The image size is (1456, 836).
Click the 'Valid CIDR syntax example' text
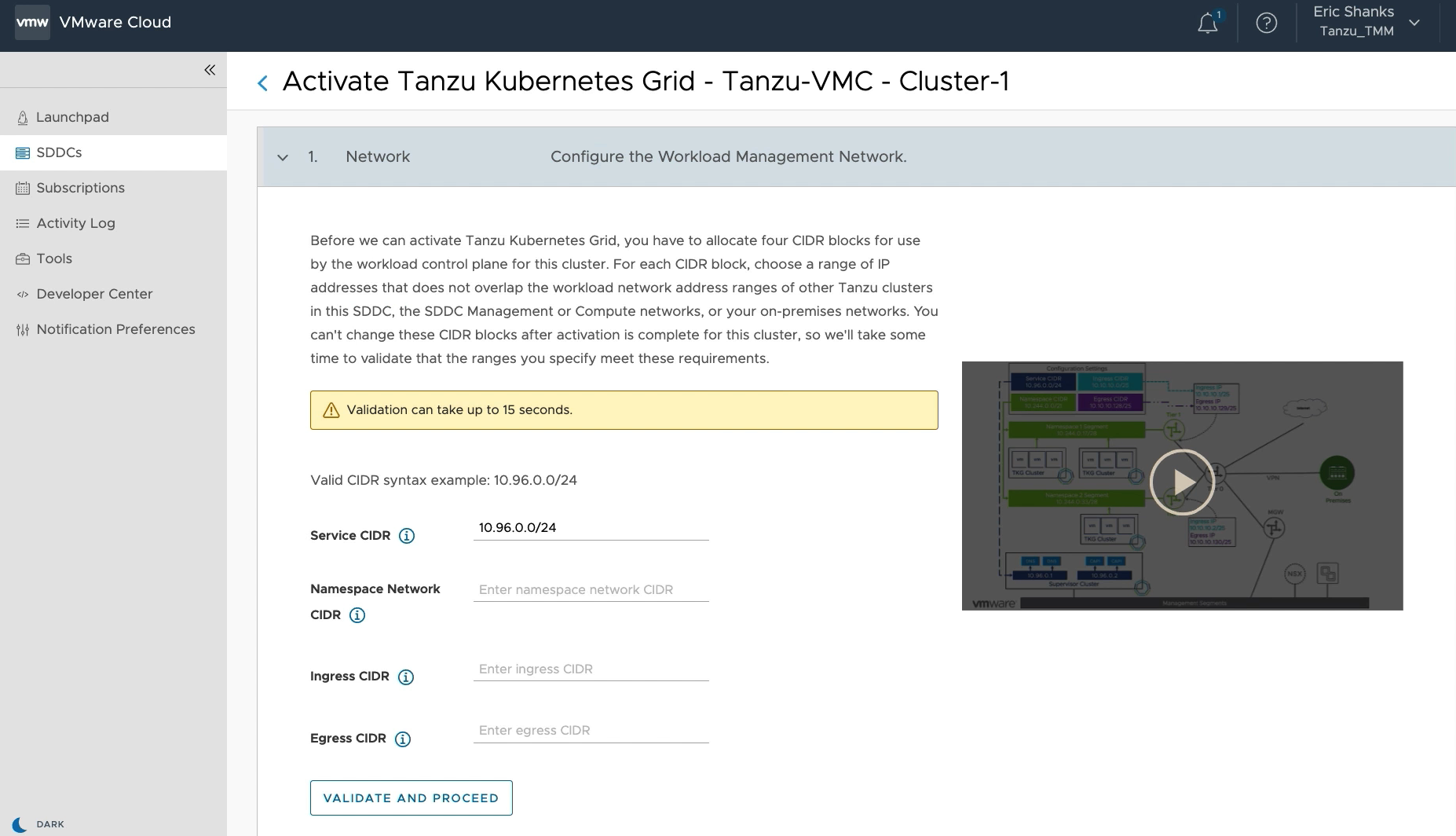(x=444, y=480)
